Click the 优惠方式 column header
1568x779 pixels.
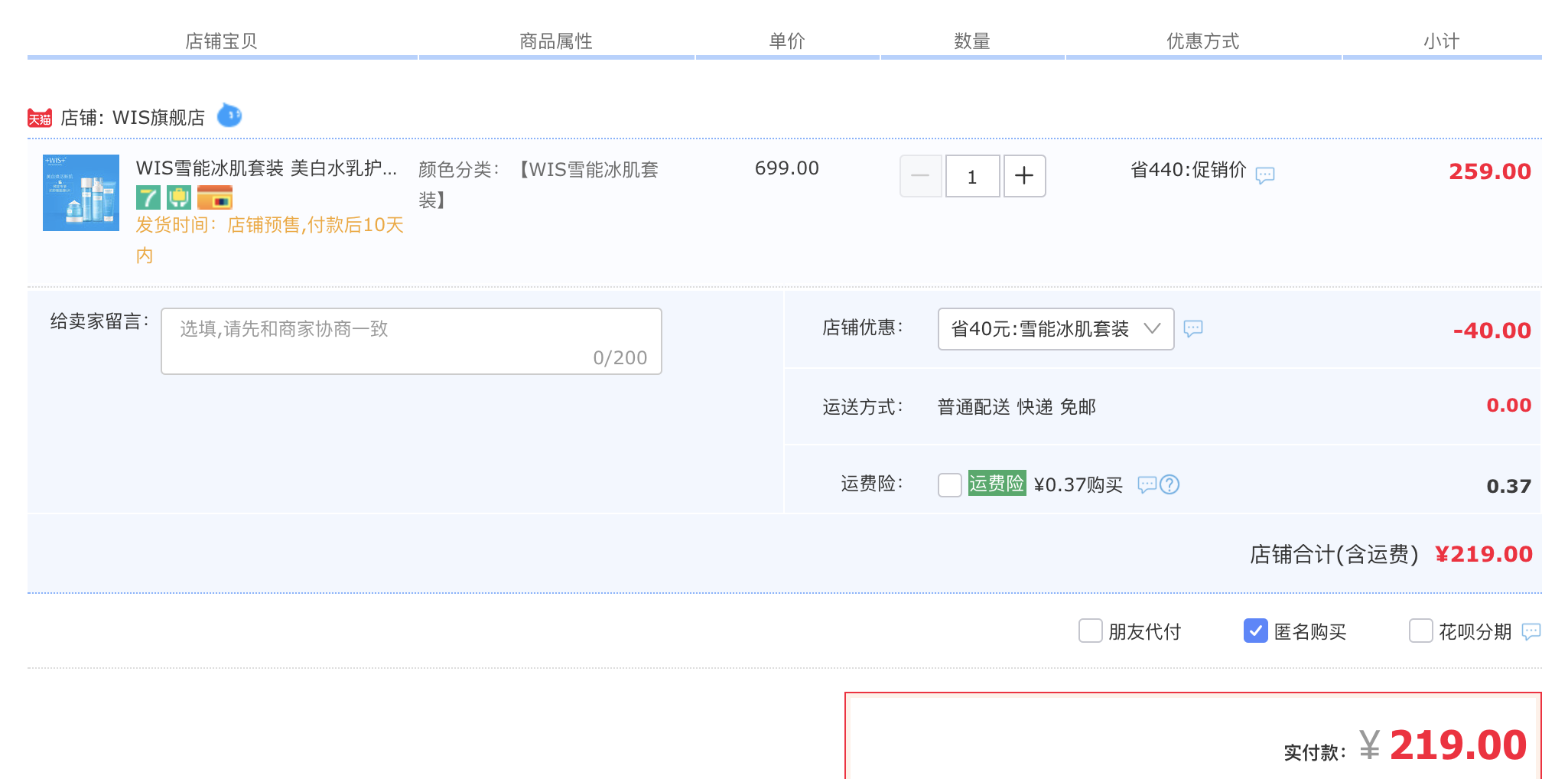(1203, 41)
